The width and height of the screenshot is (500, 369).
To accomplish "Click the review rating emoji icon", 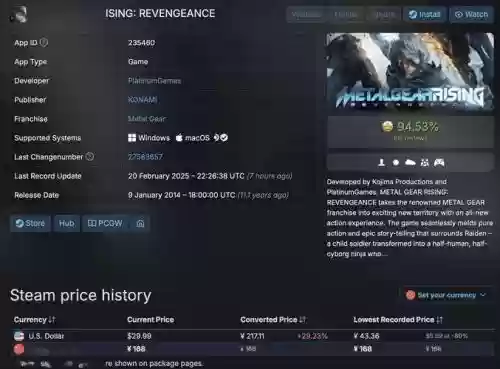I will (387, 126).
